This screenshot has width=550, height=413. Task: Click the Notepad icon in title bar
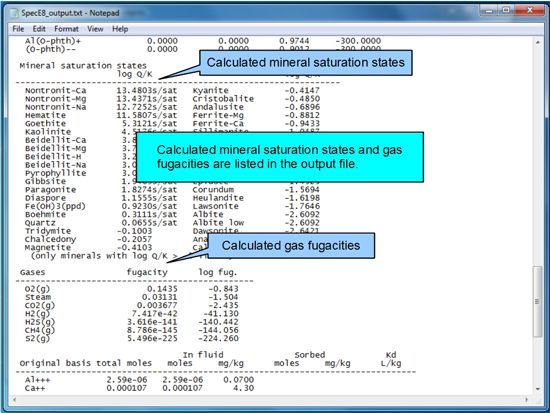click(14, 13)
